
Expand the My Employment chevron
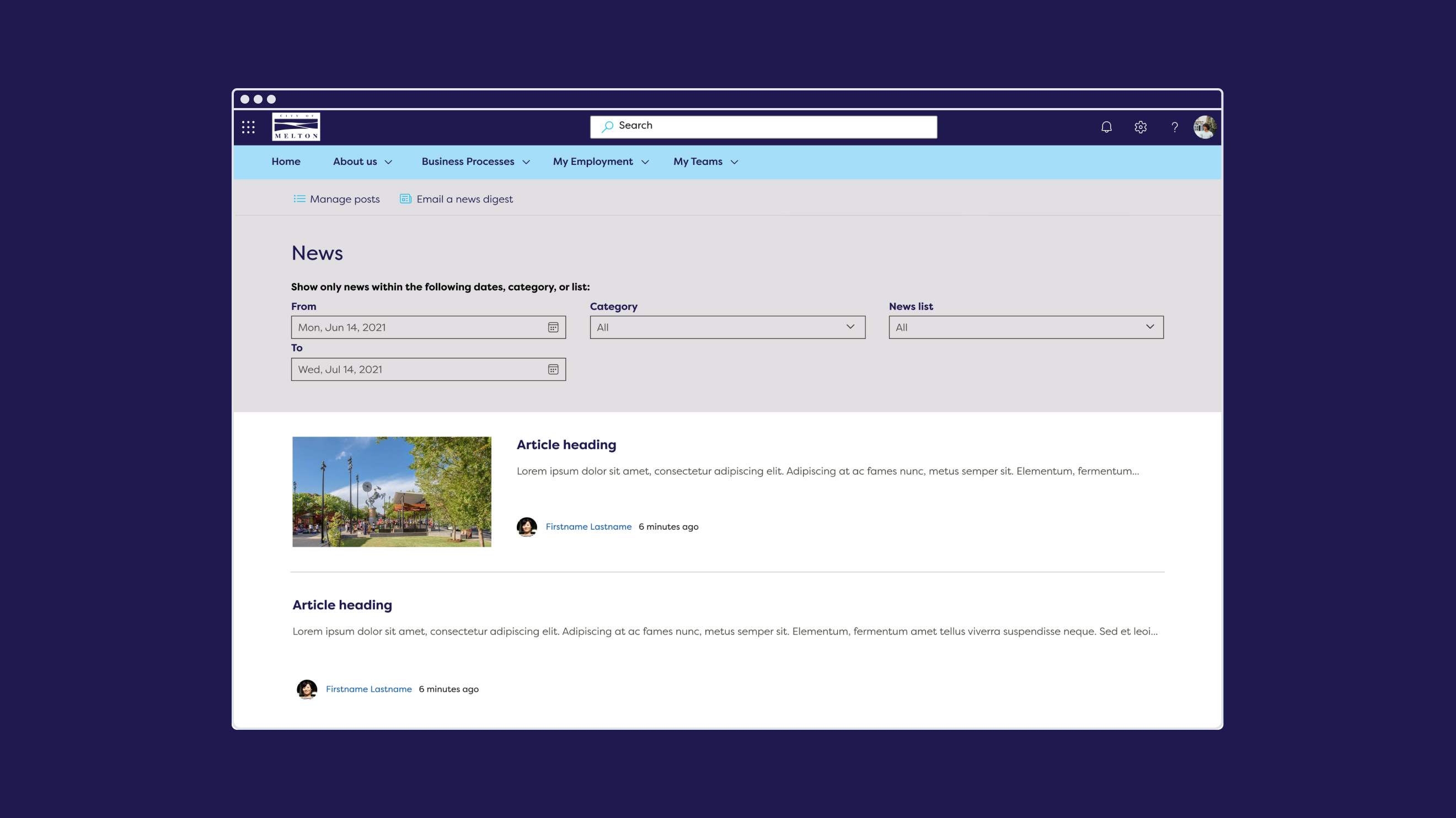(644, 162)
